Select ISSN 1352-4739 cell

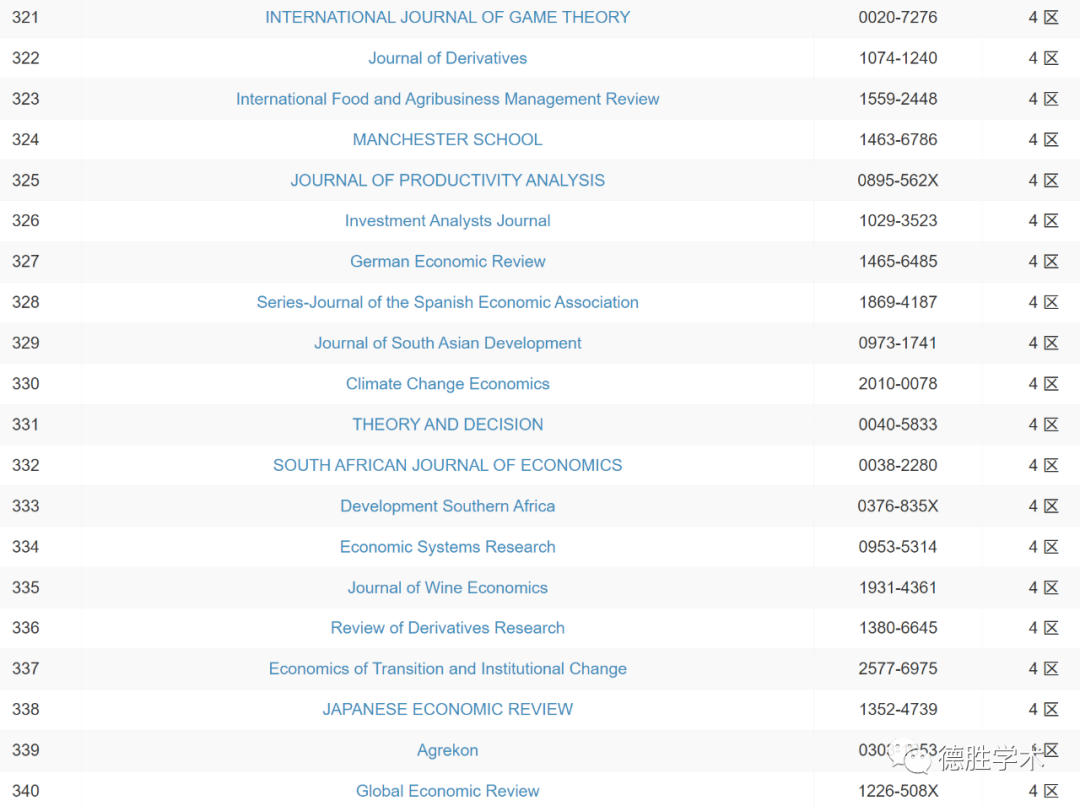pyautogui.click(x=897, y=709)
